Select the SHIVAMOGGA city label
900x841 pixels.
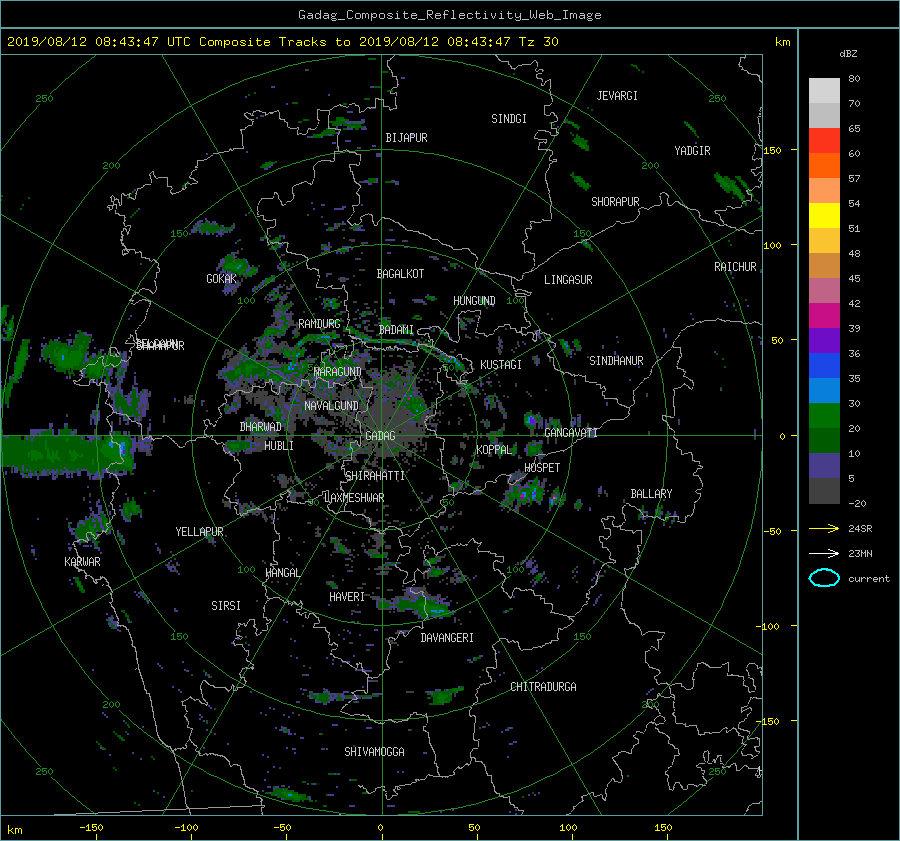tap(374, 752)
